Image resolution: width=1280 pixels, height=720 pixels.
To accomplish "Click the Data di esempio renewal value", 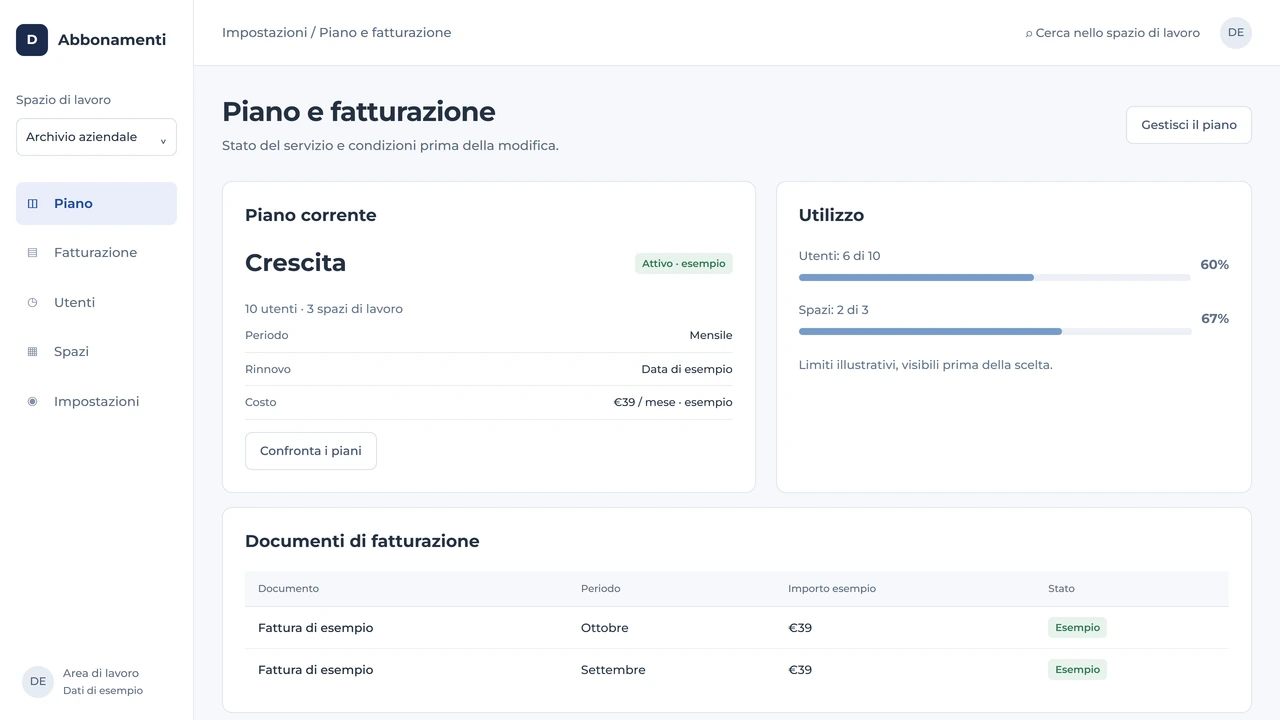I will click(x=687, y=369).
